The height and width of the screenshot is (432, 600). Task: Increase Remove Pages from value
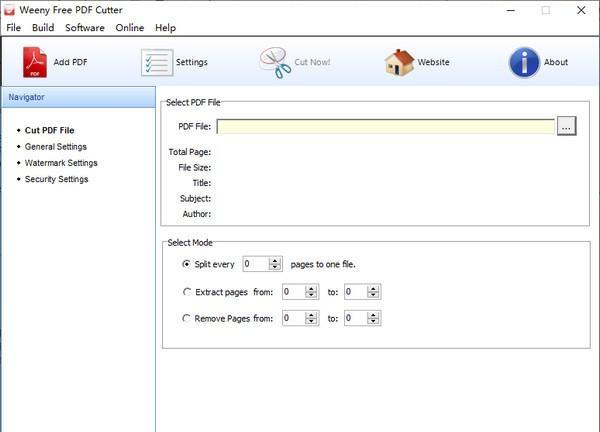(x=311, y=315)
